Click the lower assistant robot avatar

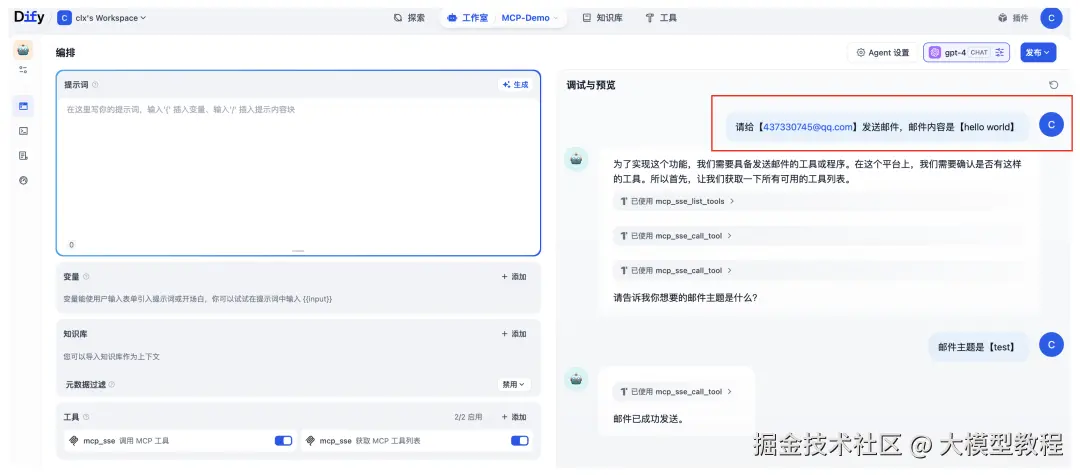[577, 379]
